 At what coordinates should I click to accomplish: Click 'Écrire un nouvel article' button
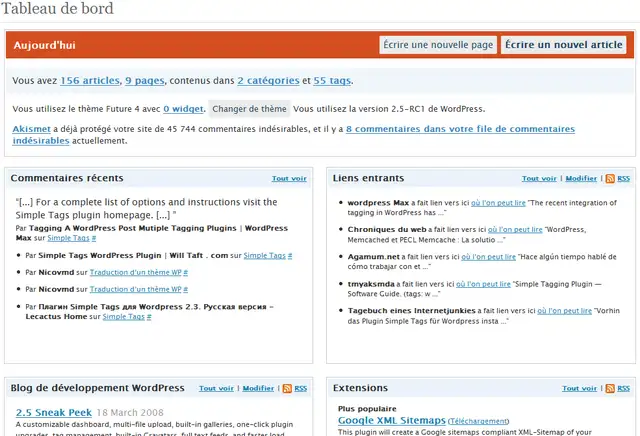(563, 44)
